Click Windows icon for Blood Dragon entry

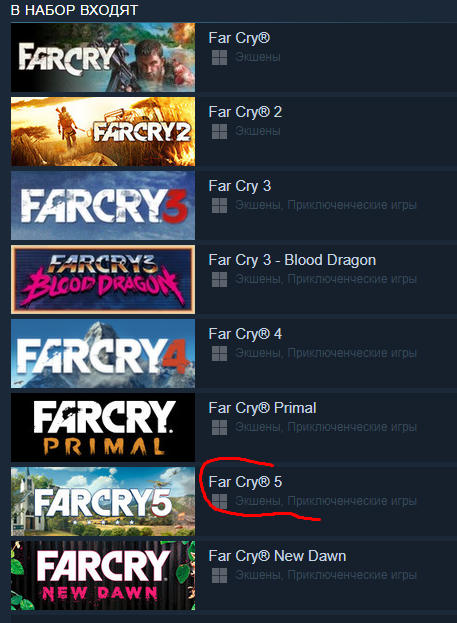[x=219, y=279]
